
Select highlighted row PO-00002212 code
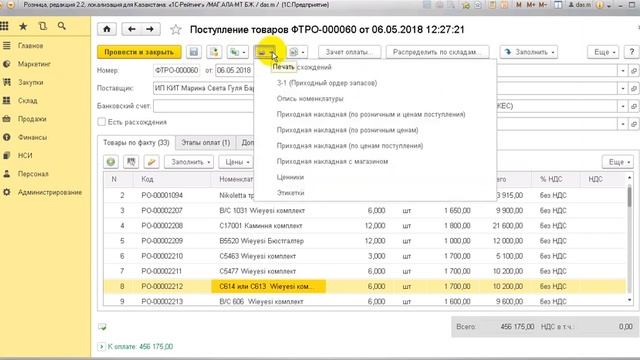point(162,287)
